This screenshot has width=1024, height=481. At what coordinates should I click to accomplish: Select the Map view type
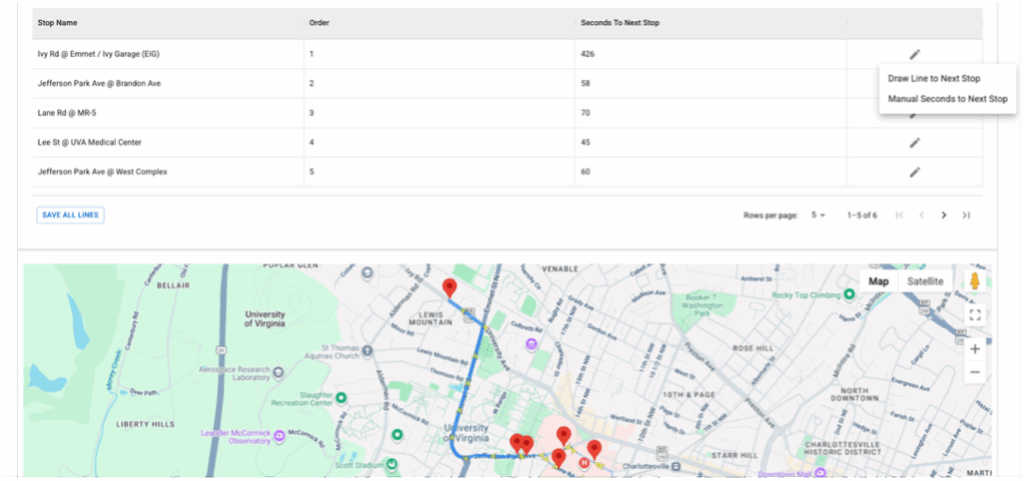pyautogui.click(x=878, y=281)
